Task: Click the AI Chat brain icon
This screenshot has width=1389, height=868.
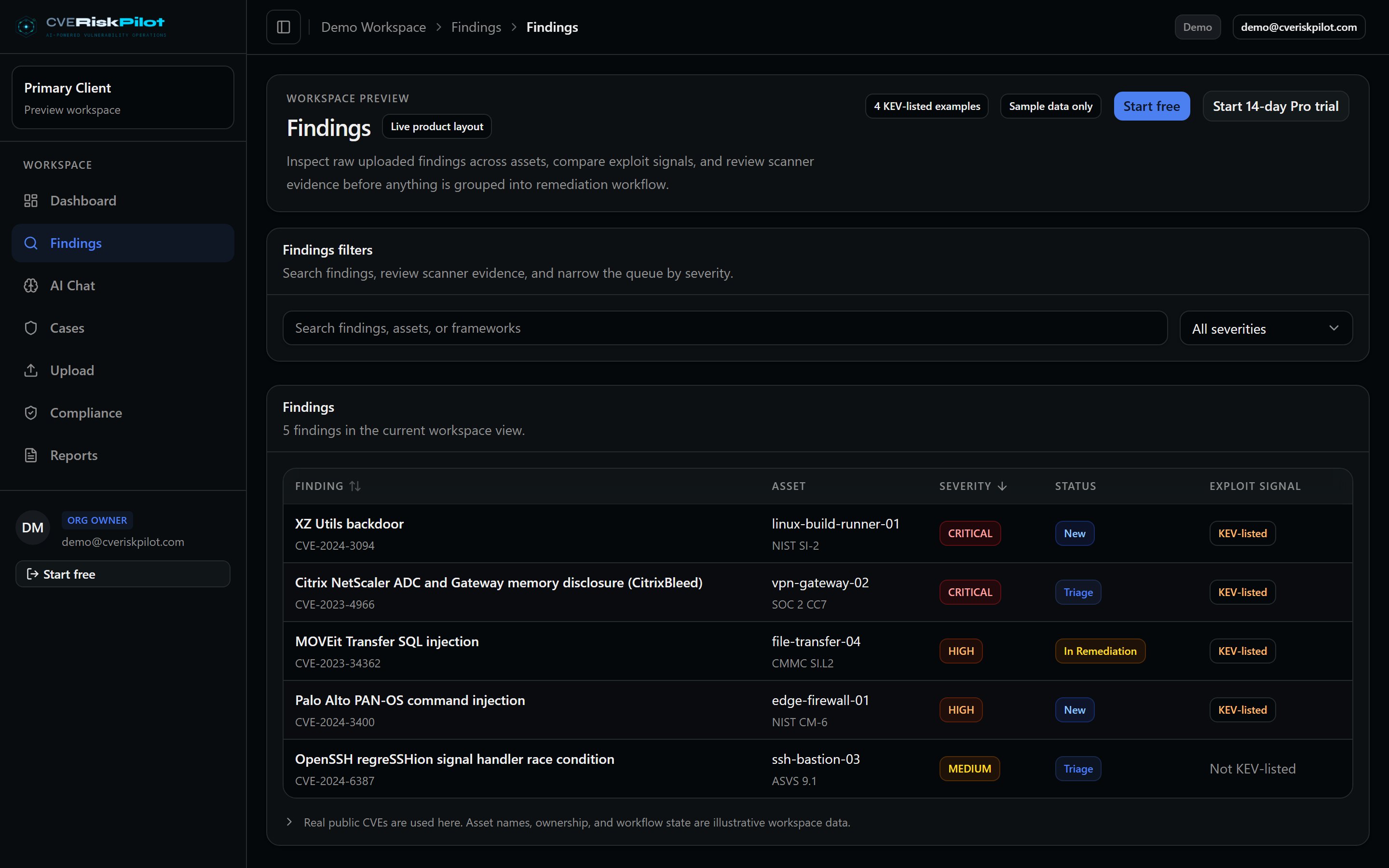Action: 31,285
